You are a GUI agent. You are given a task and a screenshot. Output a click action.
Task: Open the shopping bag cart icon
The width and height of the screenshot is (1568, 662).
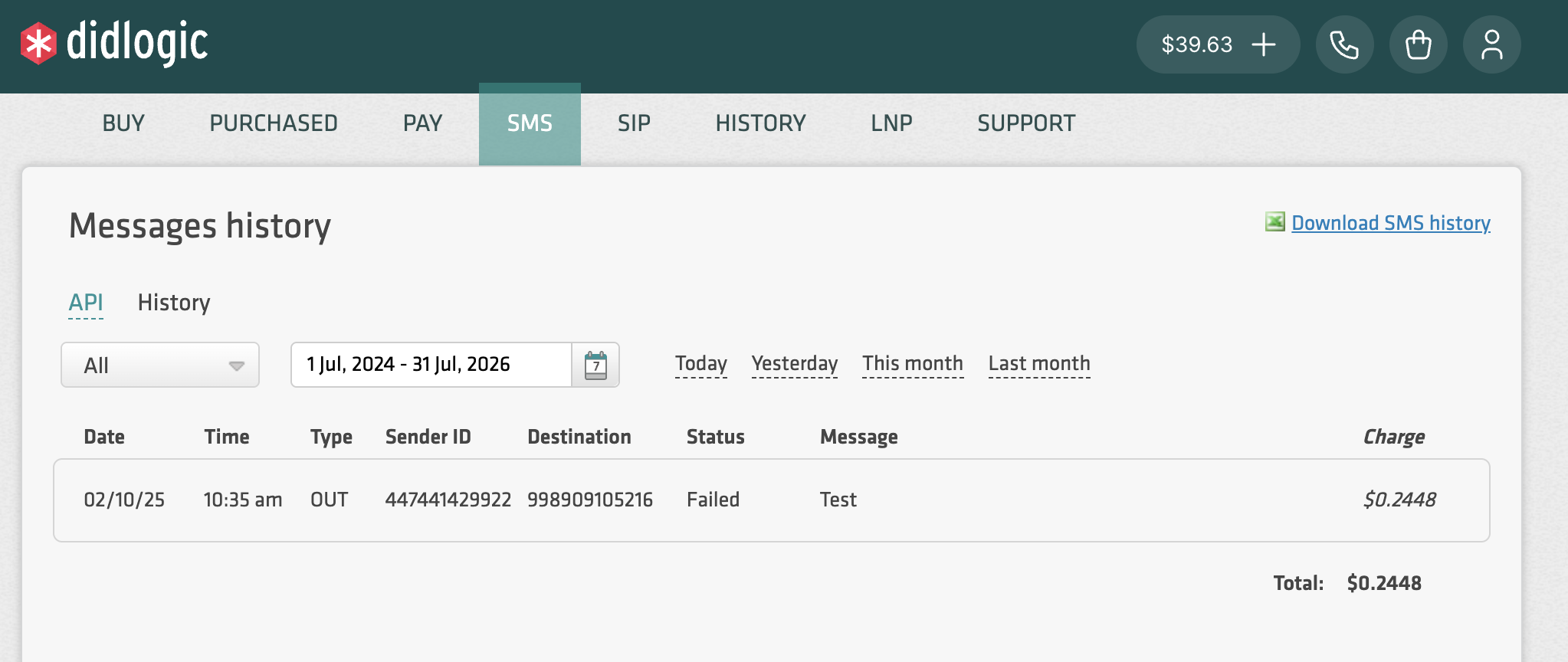[1418, 44]
